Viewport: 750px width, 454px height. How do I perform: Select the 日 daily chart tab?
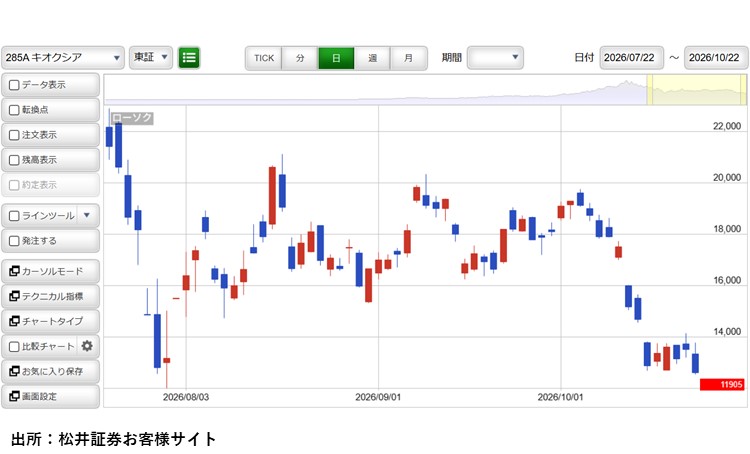(336, 58)
